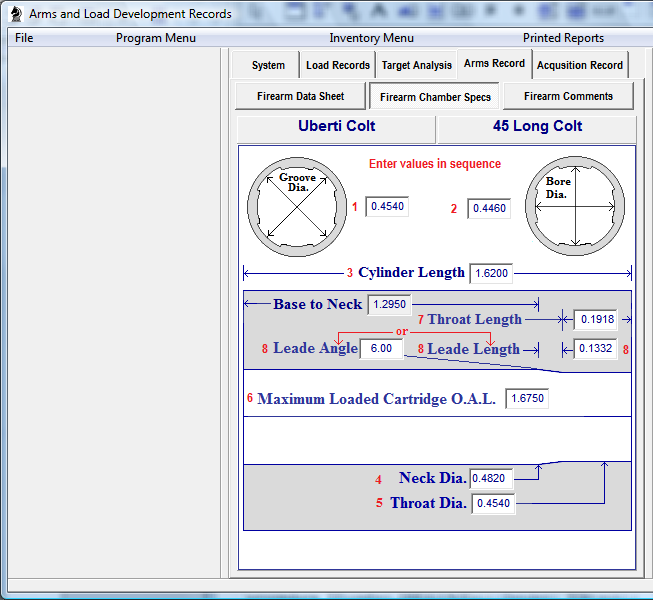Viewport: 653px width, 600px height.
Task: Click the Throat Dia. label
Action: click(428, 503)
